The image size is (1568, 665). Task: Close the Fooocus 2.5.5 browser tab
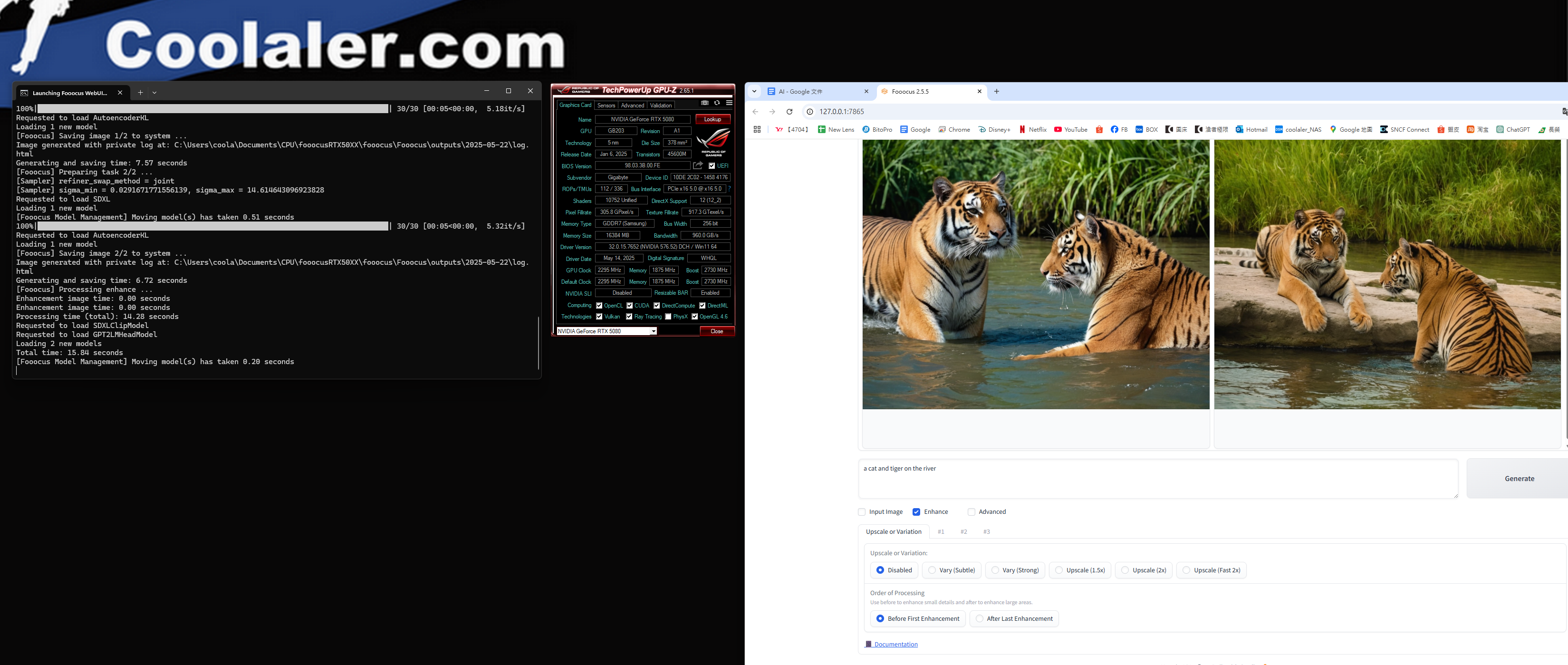click(x=980, y=91)
